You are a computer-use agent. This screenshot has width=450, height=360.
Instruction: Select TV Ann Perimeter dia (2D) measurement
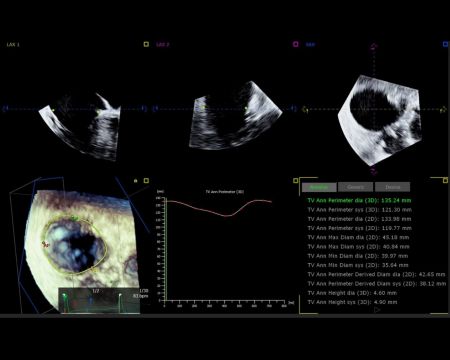(x=359, y=219)
